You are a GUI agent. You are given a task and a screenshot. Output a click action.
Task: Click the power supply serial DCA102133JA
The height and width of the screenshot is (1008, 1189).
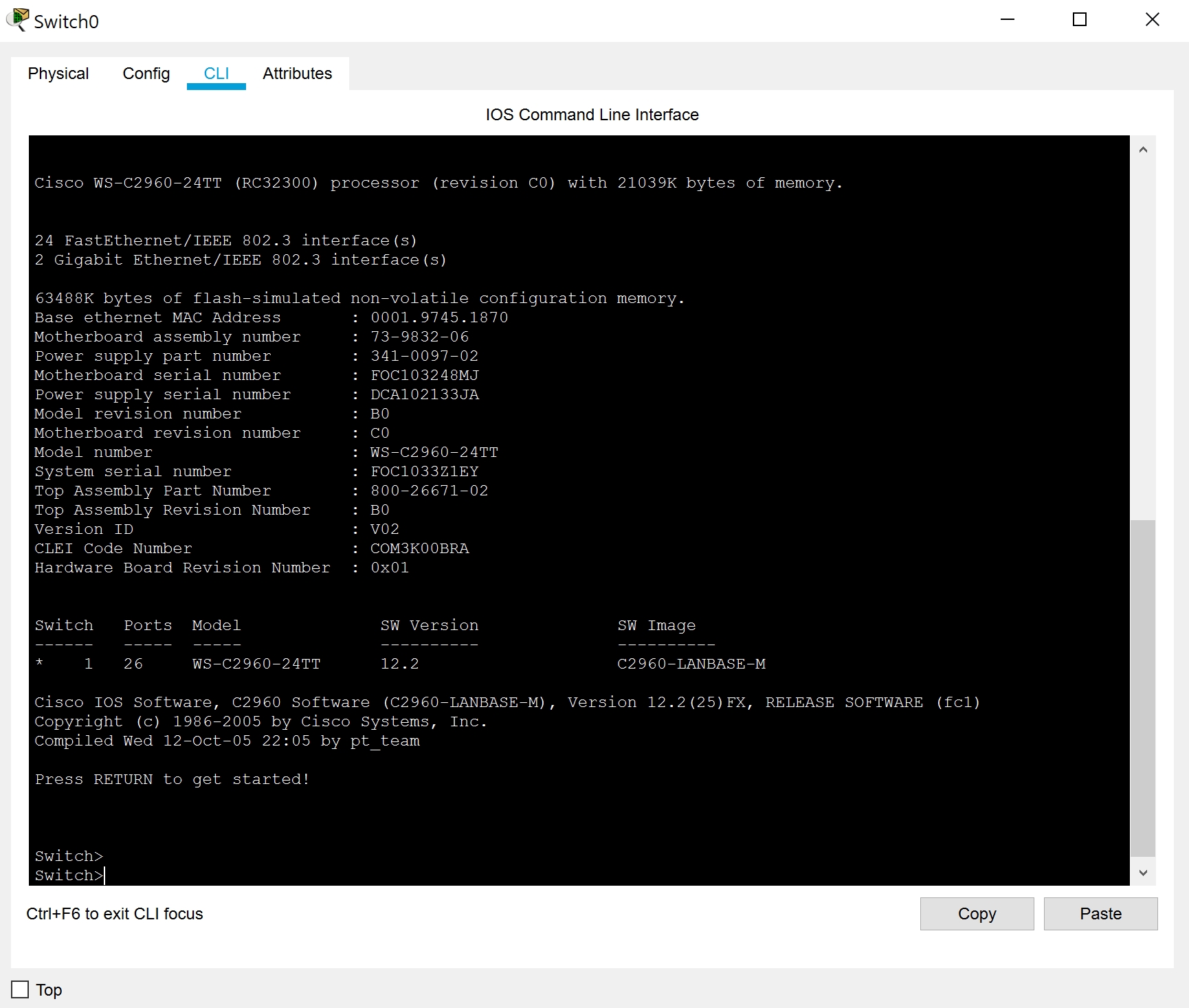pos(425,394)
